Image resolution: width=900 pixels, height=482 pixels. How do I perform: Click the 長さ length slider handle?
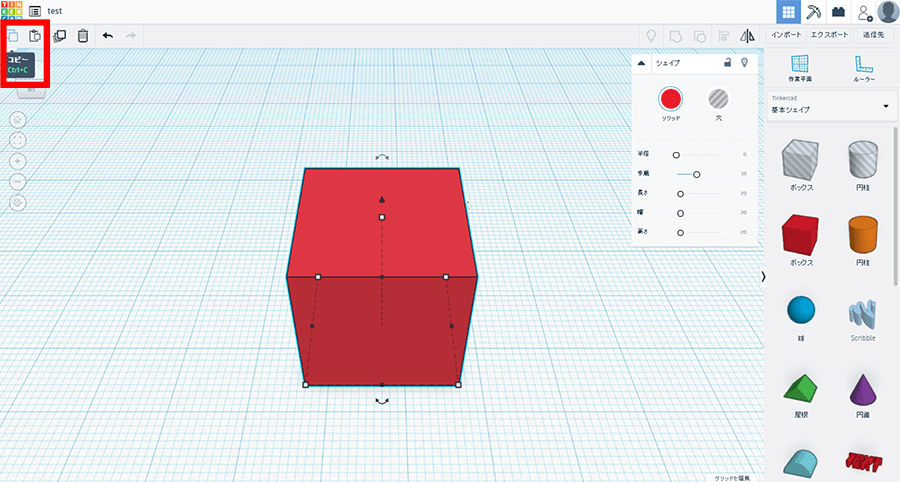click(x=680, y=194)
